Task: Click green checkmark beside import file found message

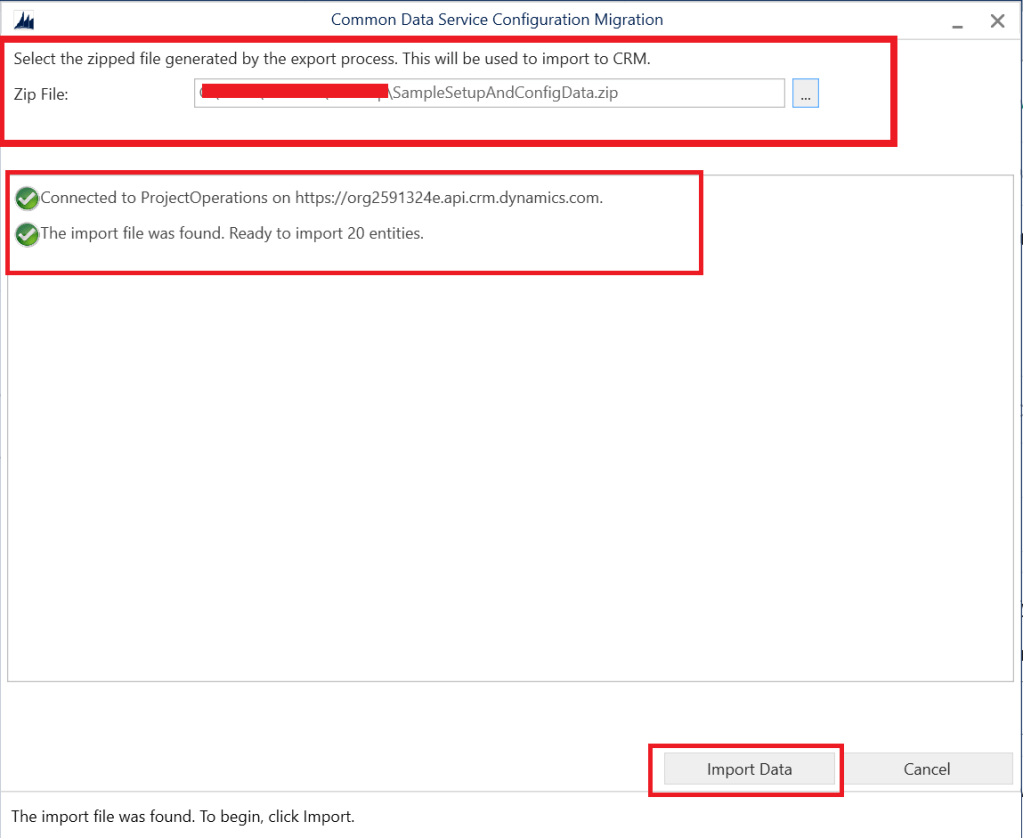Action: click(x=27, y=235)
